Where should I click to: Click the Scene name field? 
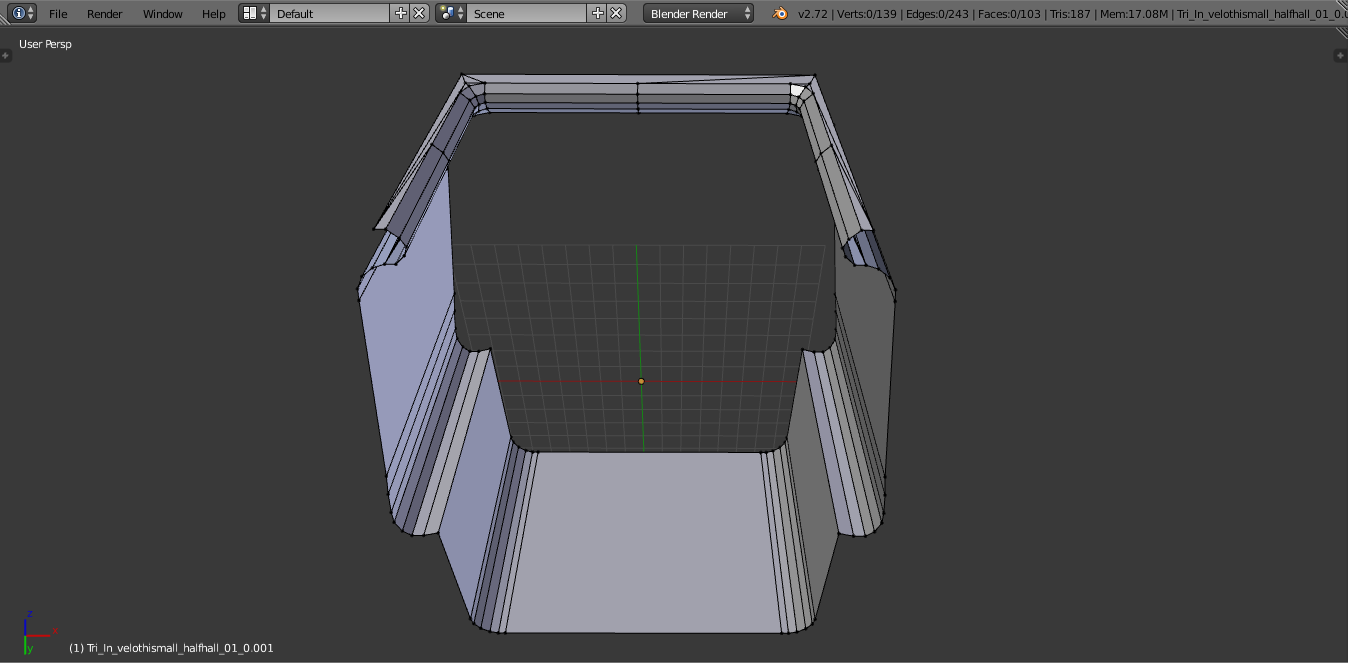(527, 13)
